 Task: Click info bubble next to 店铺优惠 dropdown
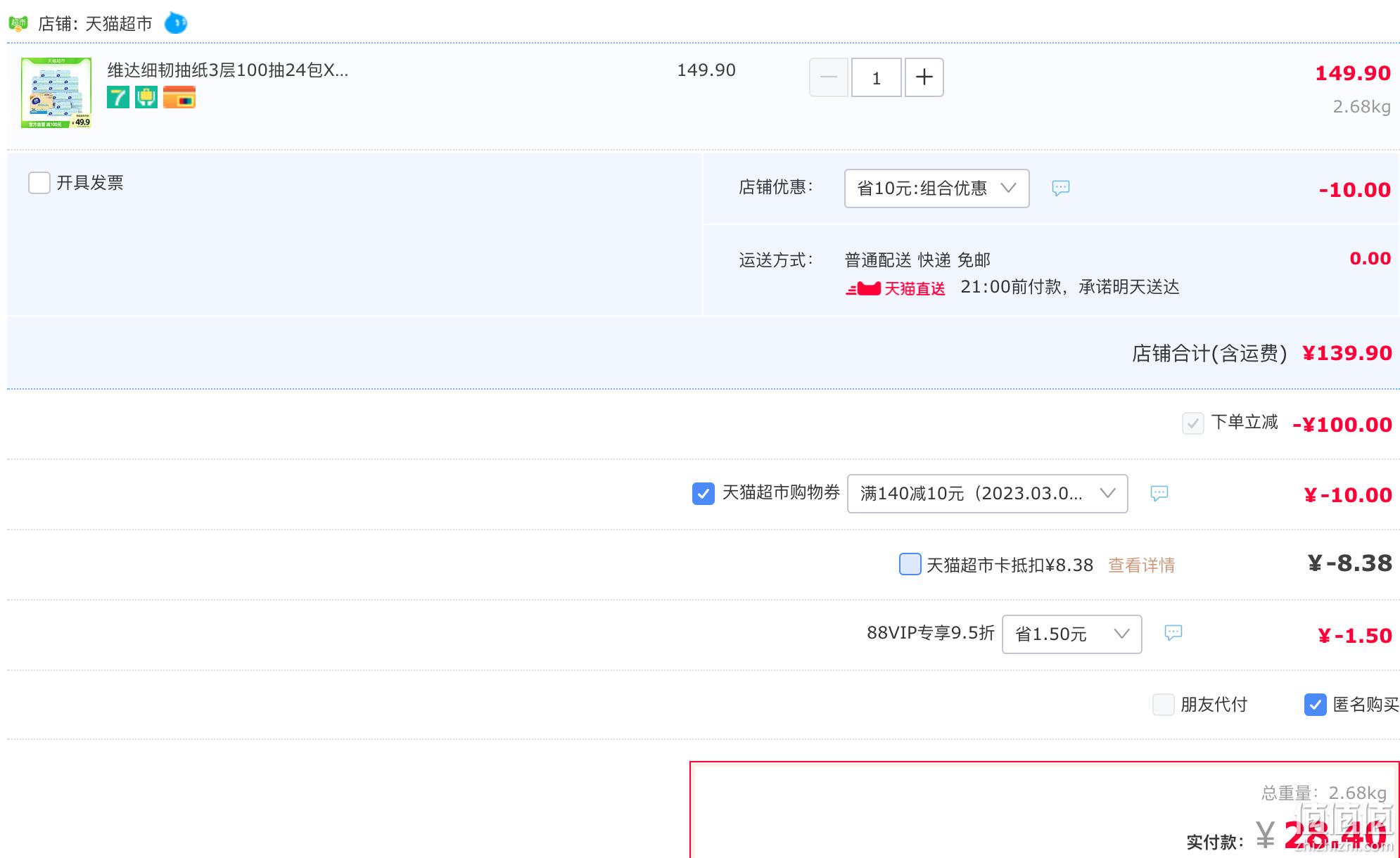1061,188
